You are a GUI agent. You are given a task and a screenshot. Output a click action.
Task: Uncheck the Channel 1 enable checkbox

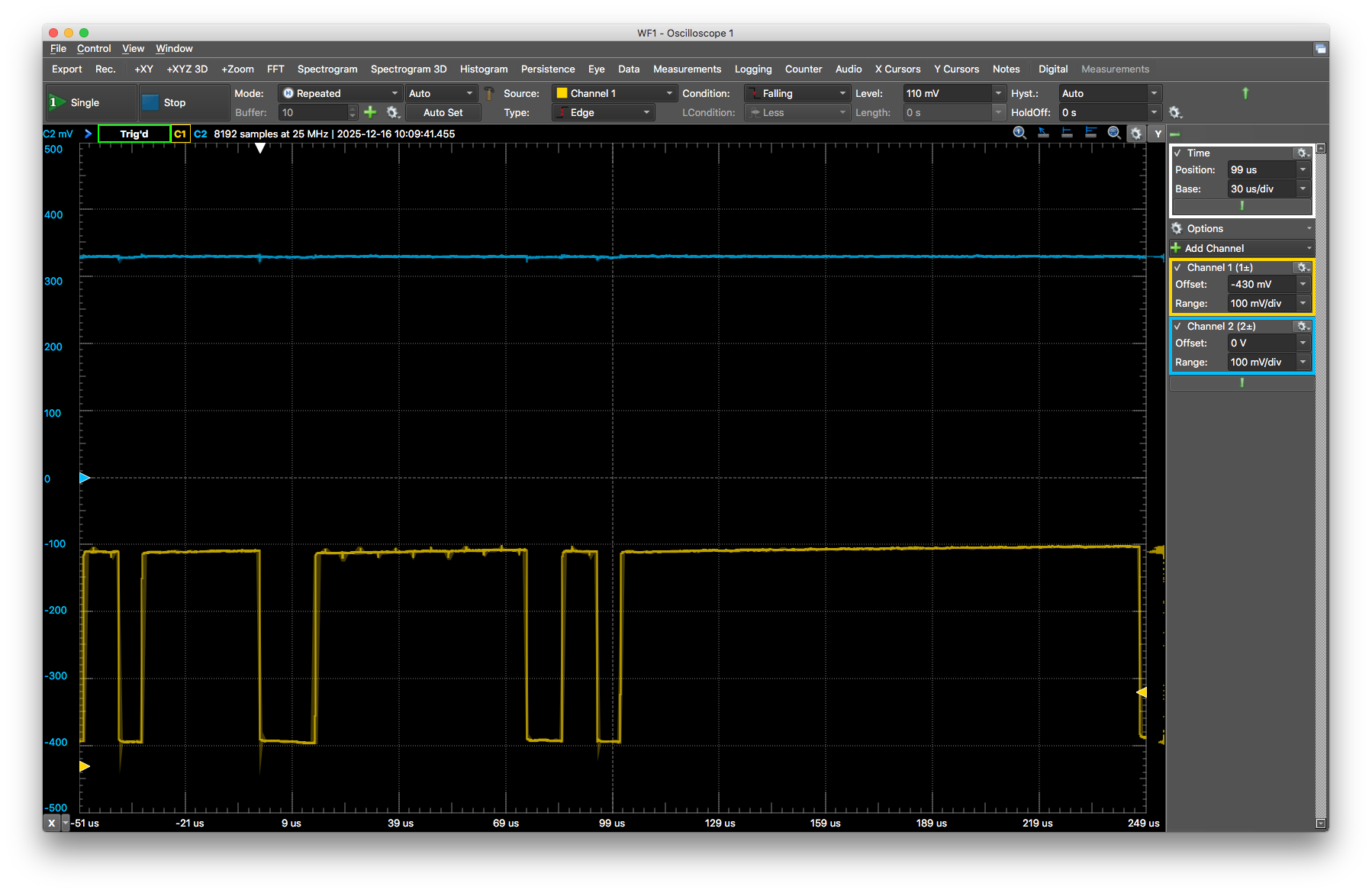(1177, 268)
